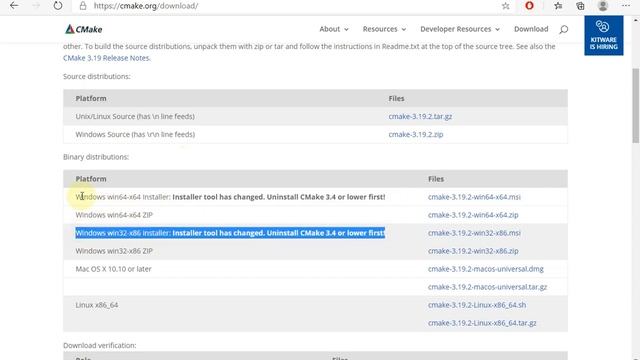Open CMake 3.19 Release Notes link
The width and height of the screenshot is (640, 360).
pos(107,58)
